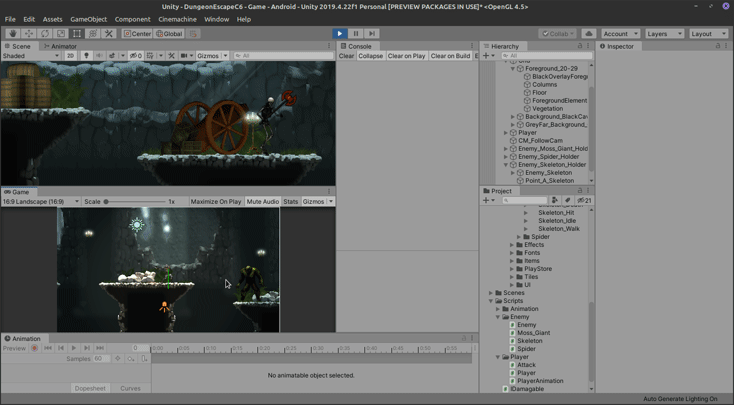The image size is (734, 405).
Task: Switch to Curves view in Animation
Action: tap(130, 388)
